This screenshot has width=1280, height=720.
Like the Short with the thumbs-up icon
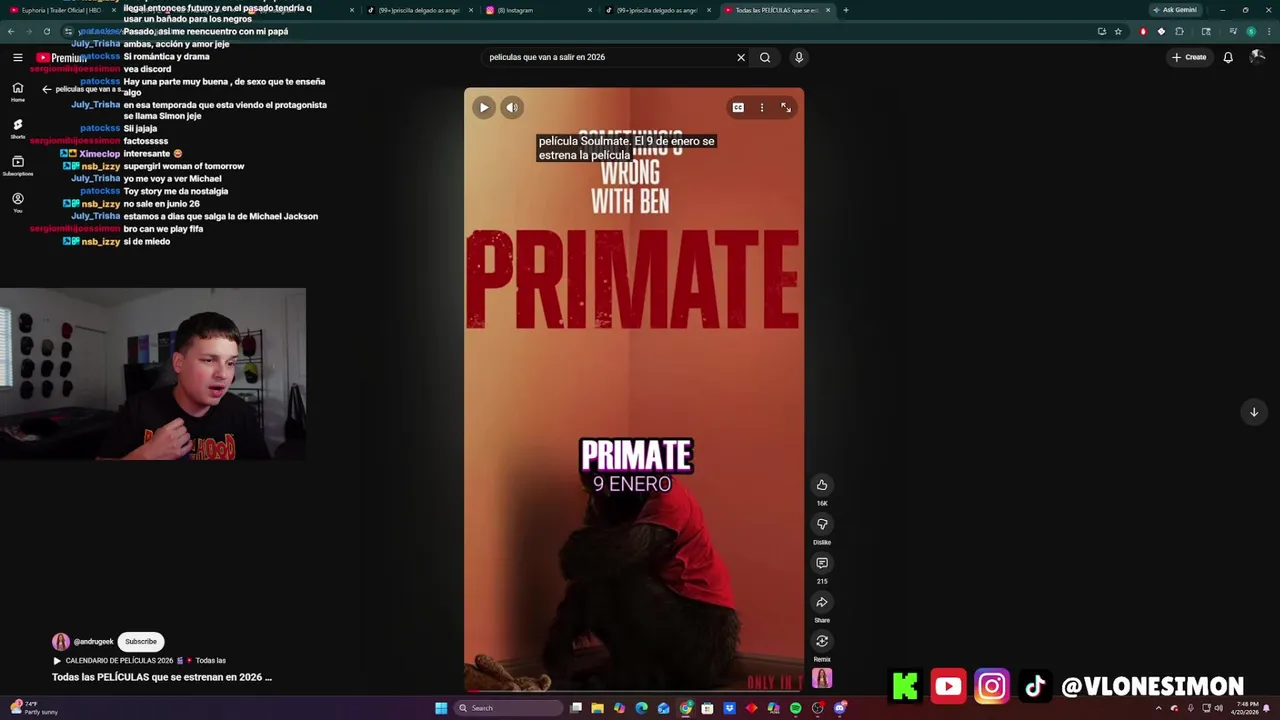(822, 485)
